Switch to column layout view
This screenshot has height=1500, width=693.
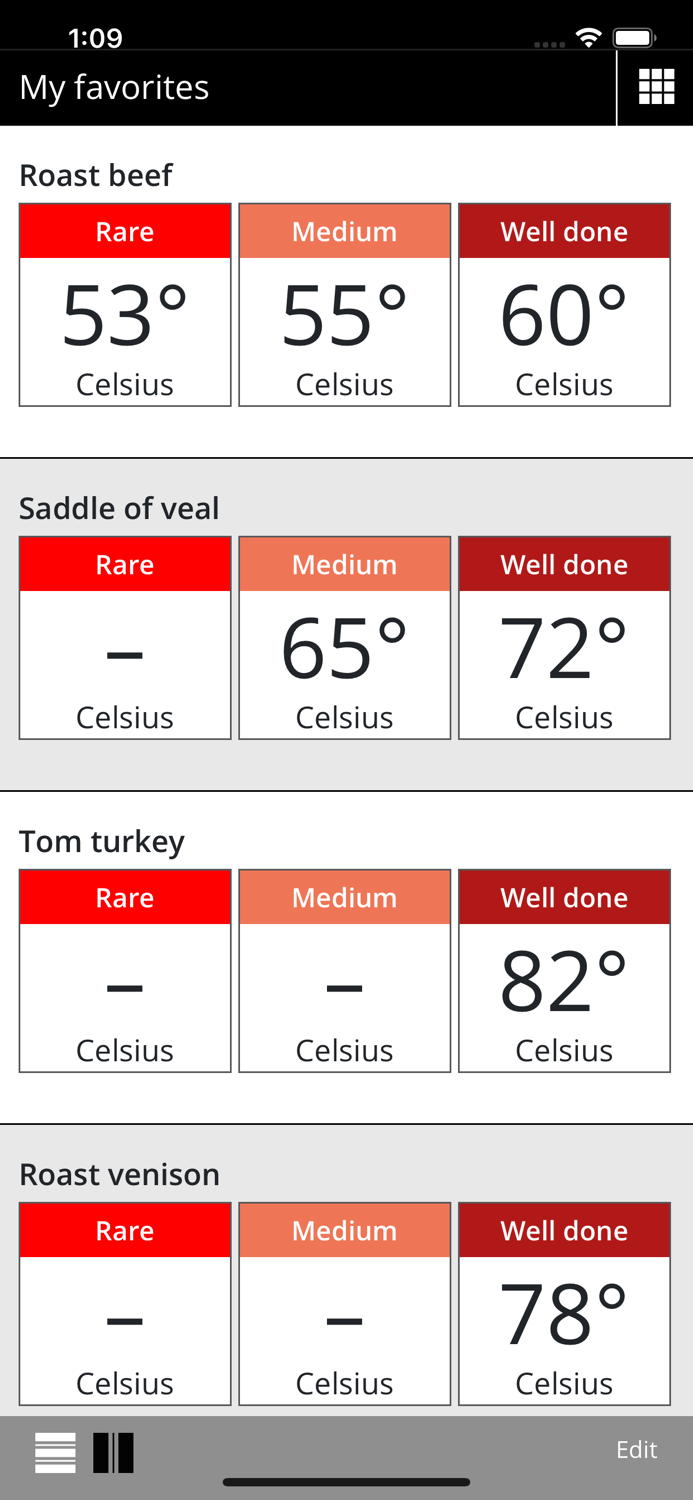tap(113, 1451)
